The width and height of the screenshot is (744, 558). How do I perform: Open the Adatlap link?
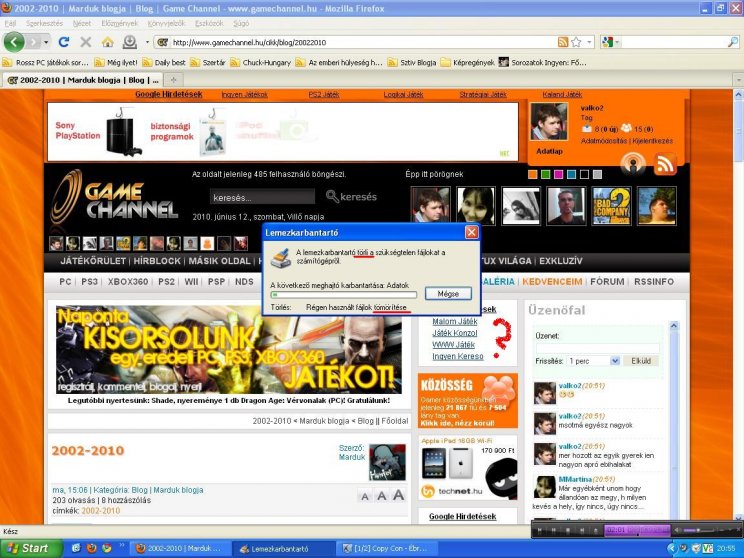click(x=549, y=151)
